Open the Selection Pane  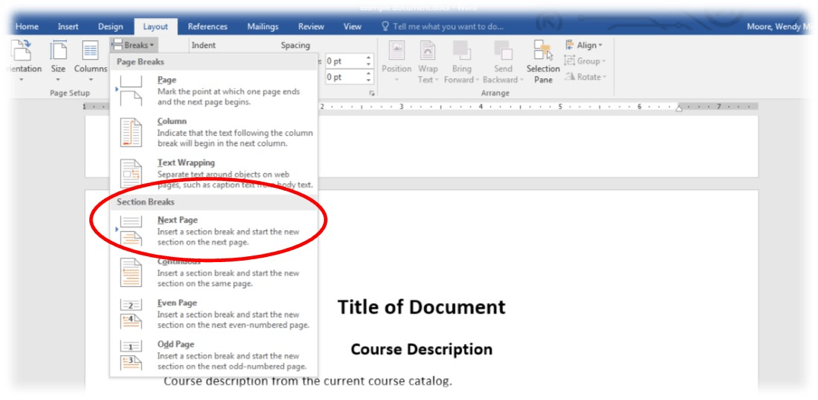[543, 60]
